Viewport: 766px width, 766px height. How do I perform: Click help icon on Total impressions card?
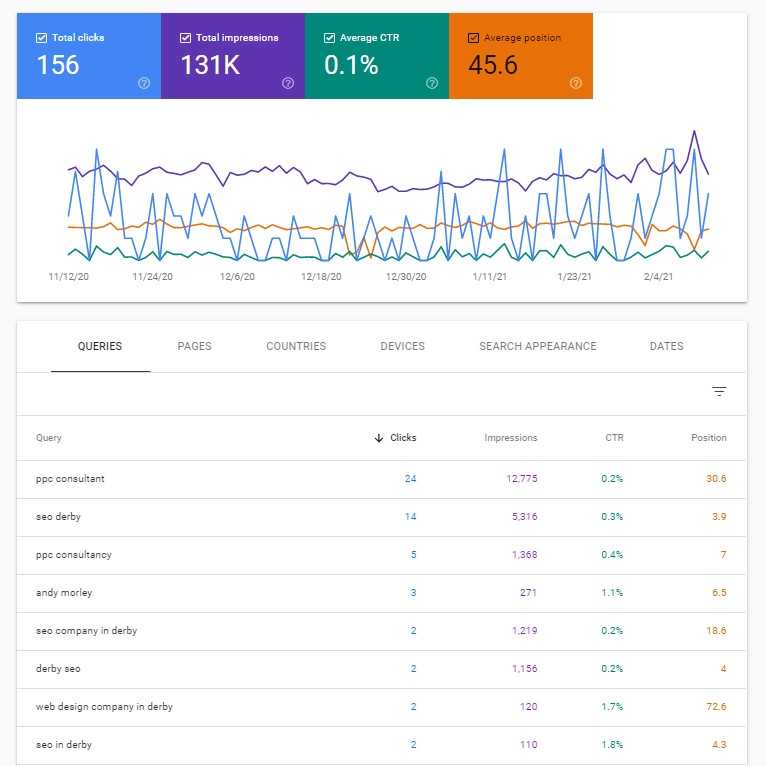[x=288, y=83]
